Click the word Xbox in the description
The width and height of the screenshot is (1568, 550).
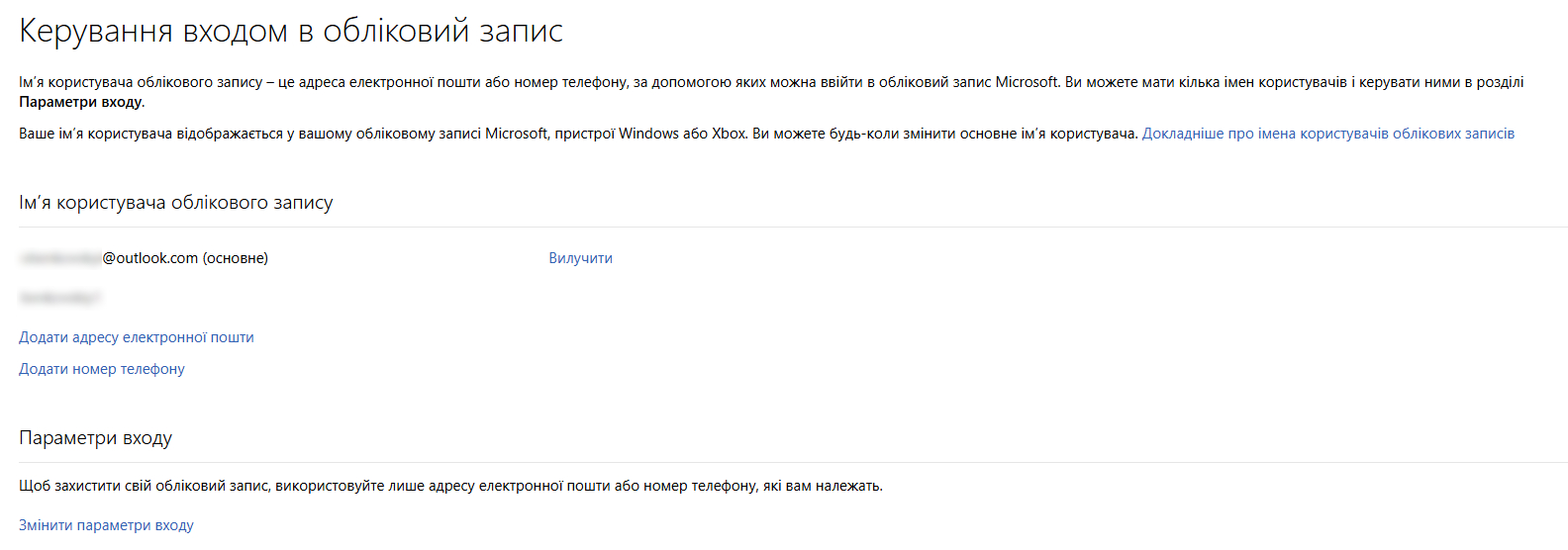click(x=729, y=134)
